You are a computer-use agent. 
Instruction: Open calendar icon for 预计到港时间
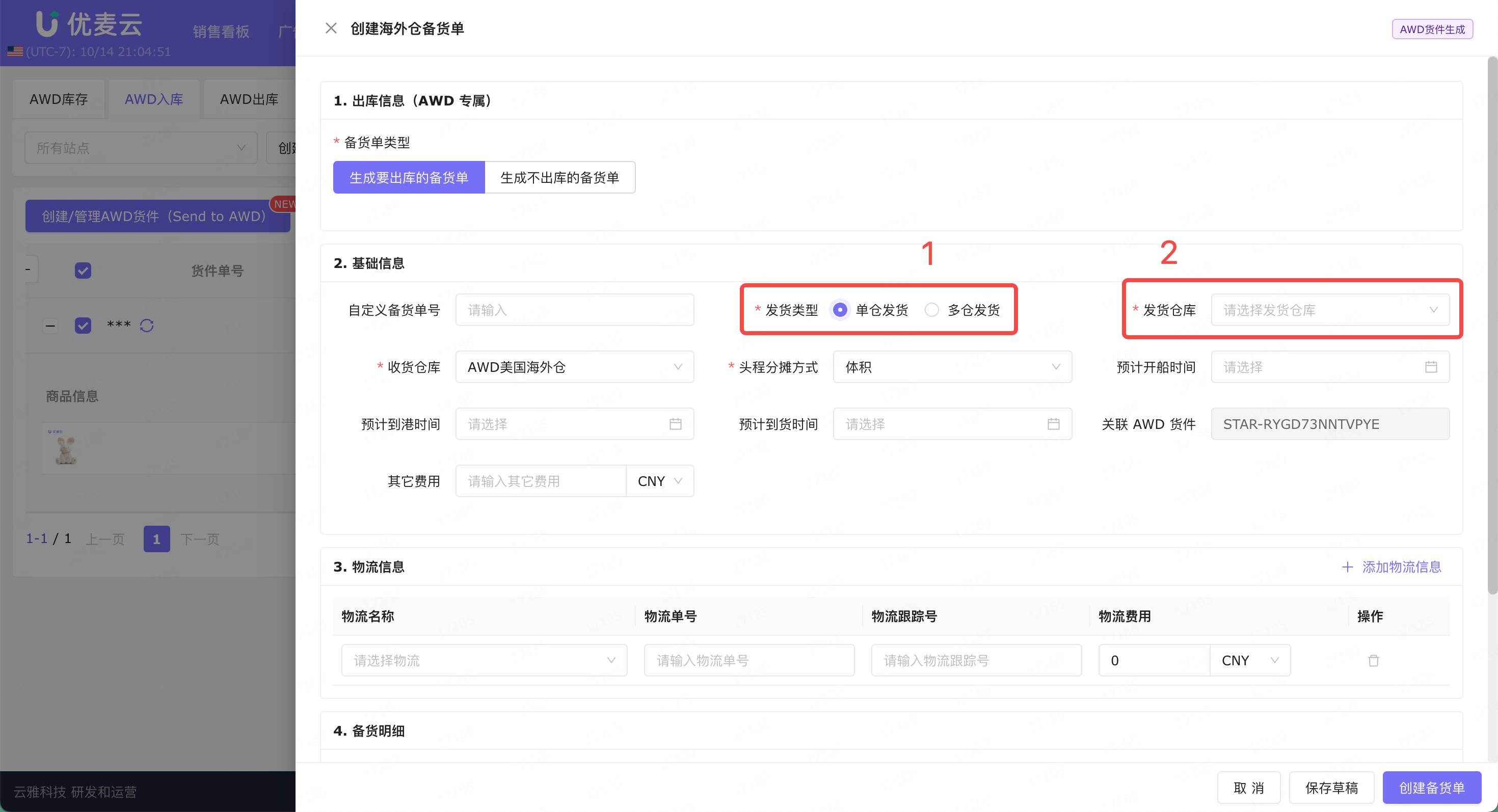click(675, 424)
